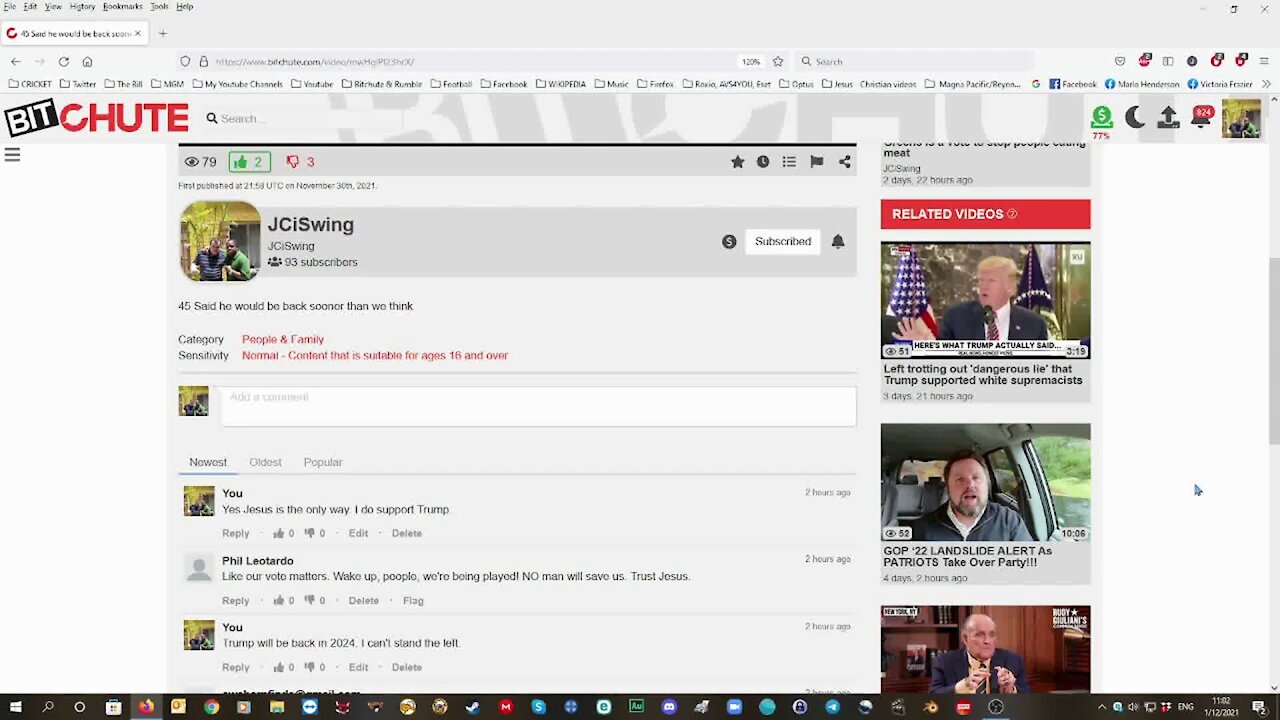The image size is (1280, 720).
Task: Click the Related Videos help icon
Action: (1012, 214)
